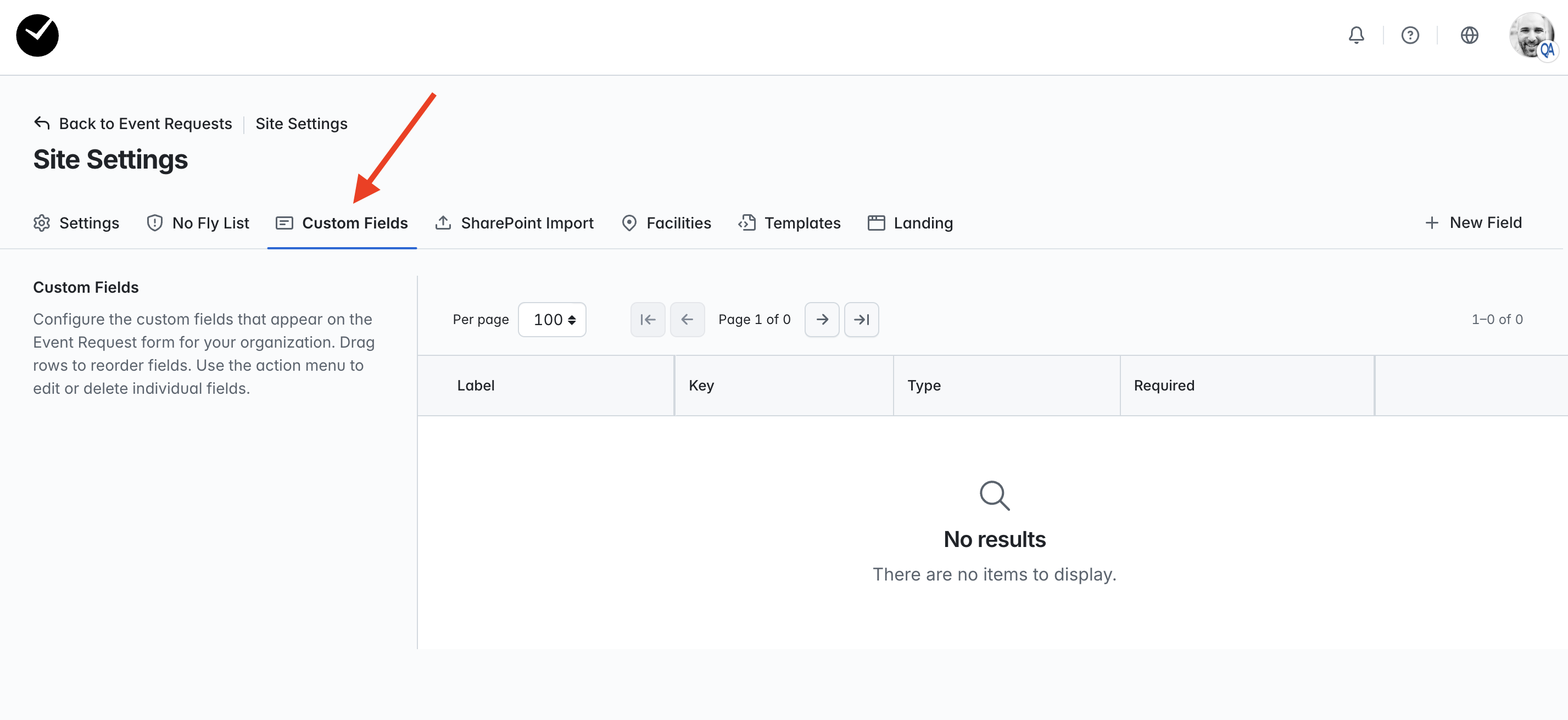The width and height of the screenshot is (1568, 720).
Task: Switch to the No Fly List tab
Action: click(x=198, y=224)
